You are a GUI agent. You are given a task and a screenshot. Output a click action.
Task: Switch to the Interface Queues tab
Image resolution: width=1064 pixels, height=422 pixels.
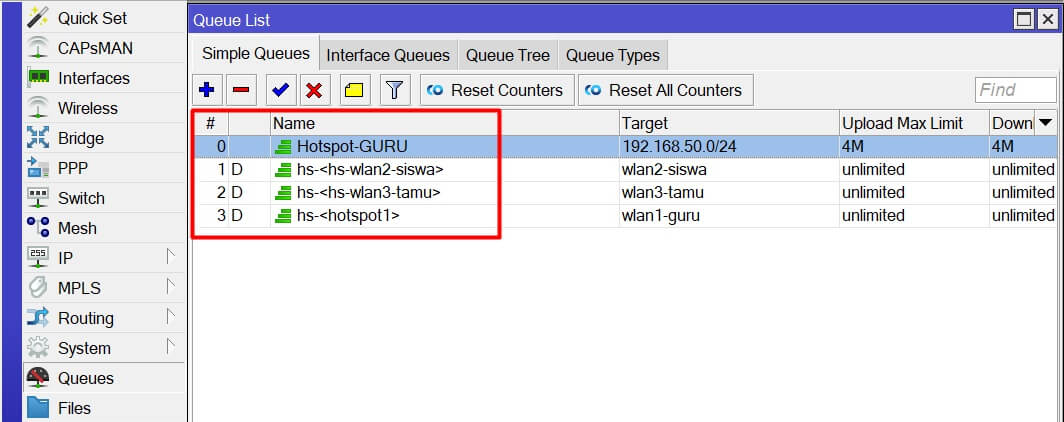click(388, 55)
